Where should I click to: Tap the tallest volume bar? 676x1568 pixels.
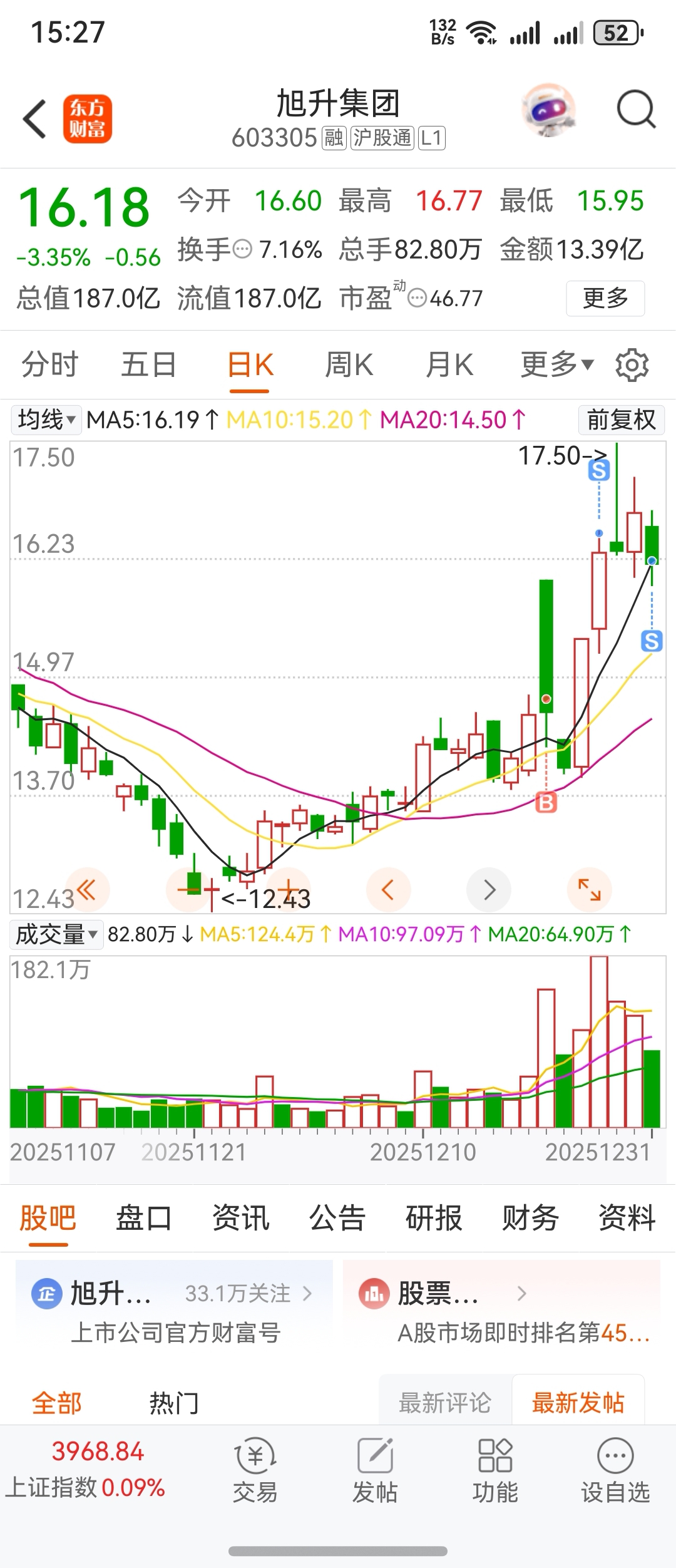click(599, 1041)
